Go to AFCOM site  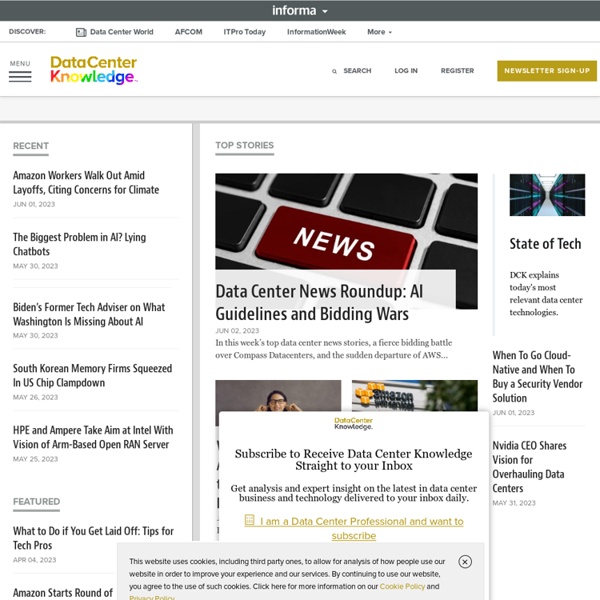coord(189,32)
